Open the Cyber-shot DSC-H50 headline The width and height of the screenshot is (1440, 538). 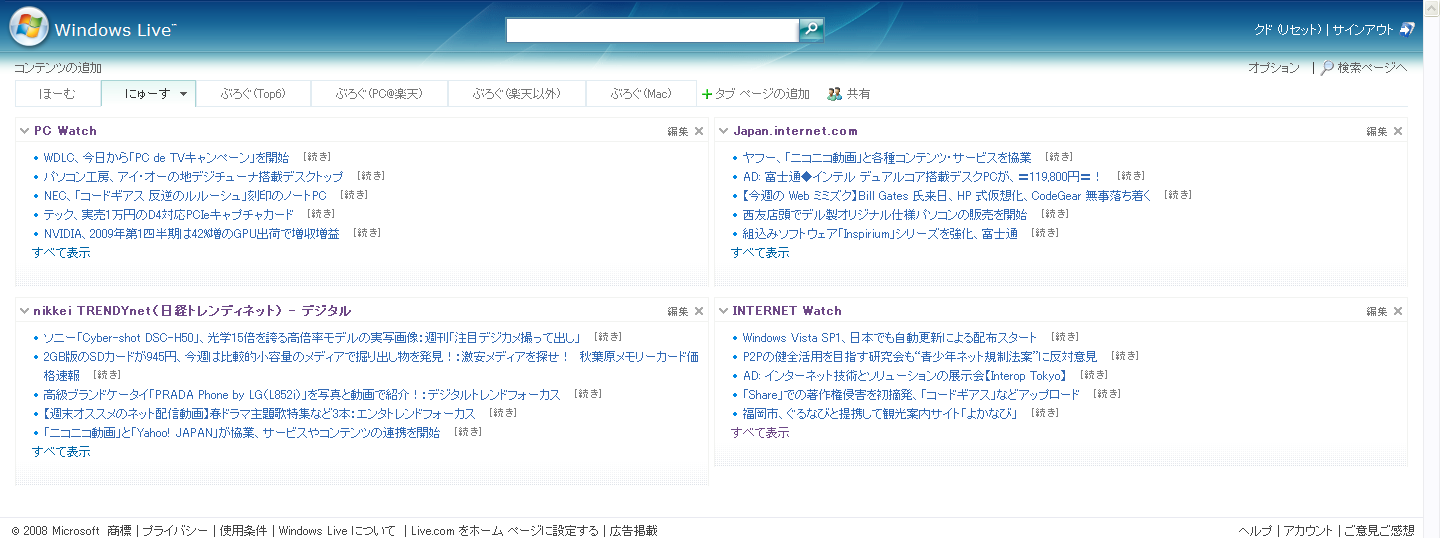[312, 337]
